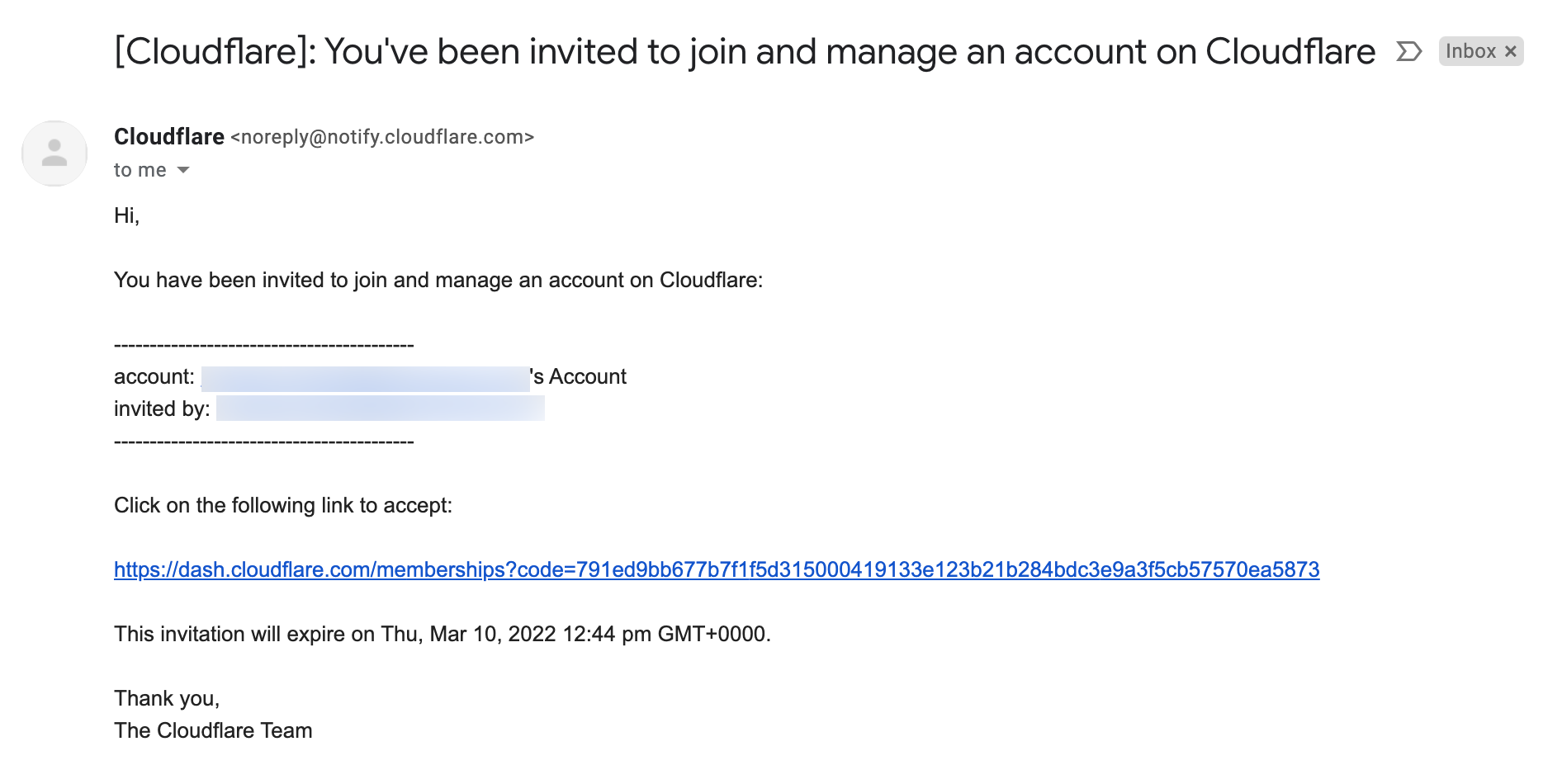Click the importance marker beside the subject

(x=1408, y=52)
